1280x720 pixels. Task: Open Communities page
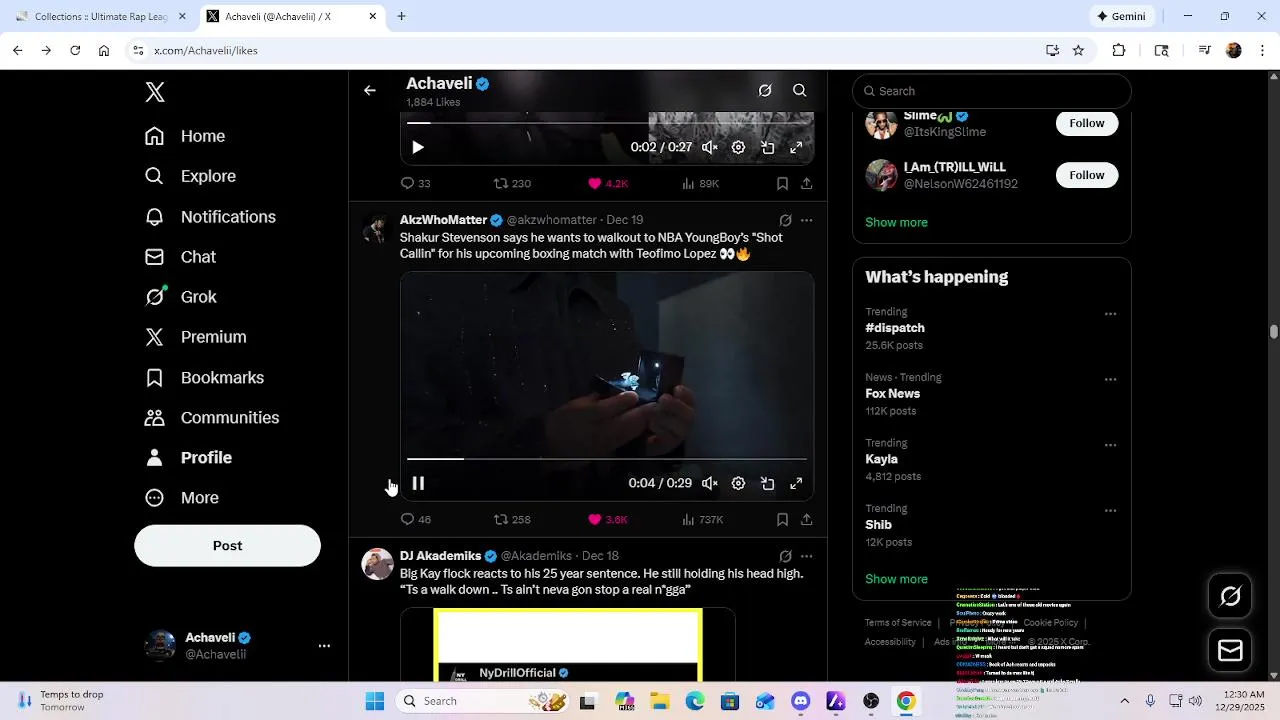(x=212, y=418)
